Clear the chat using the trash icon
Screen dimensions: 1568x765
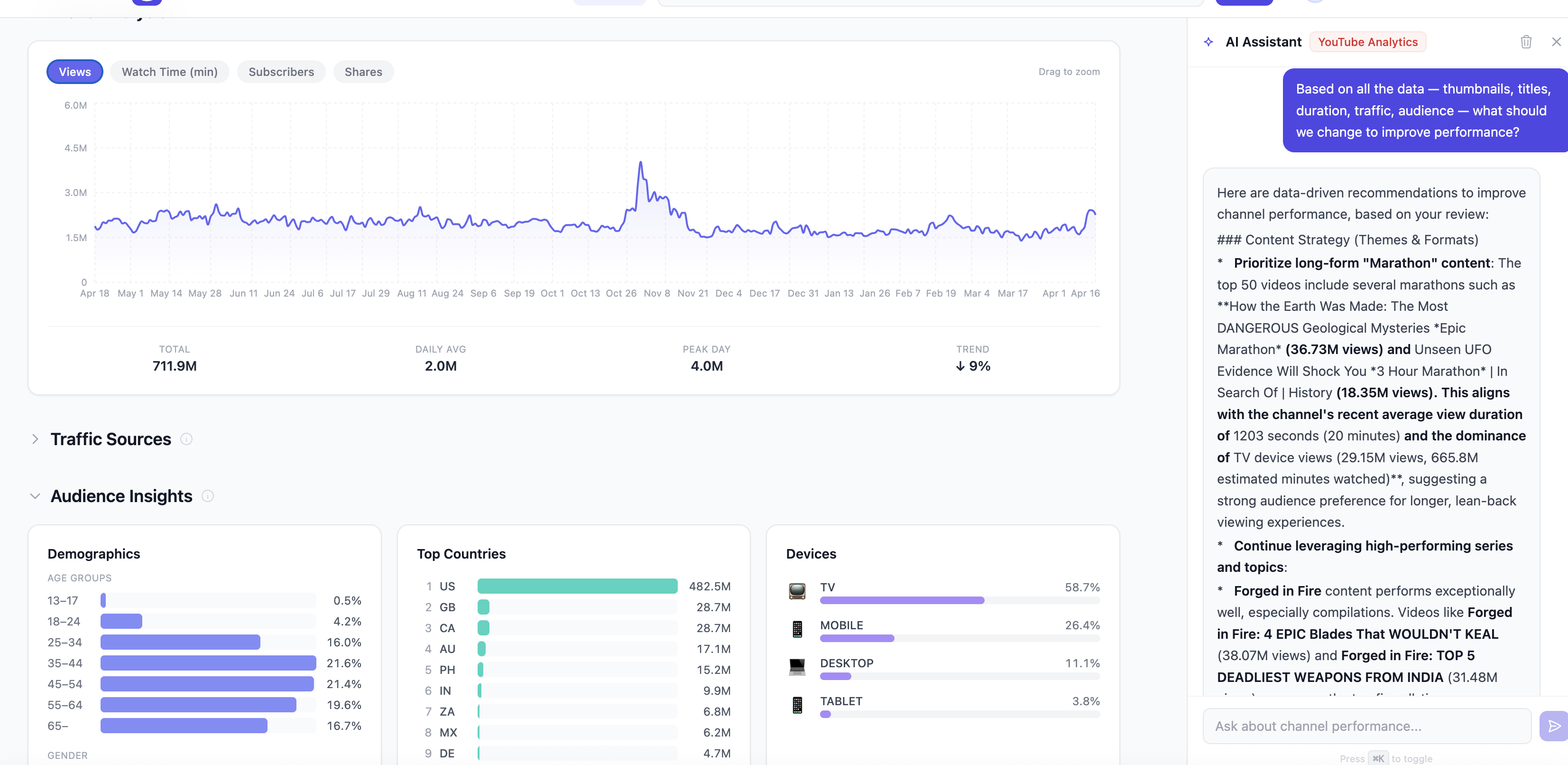tap(1526, 41)
